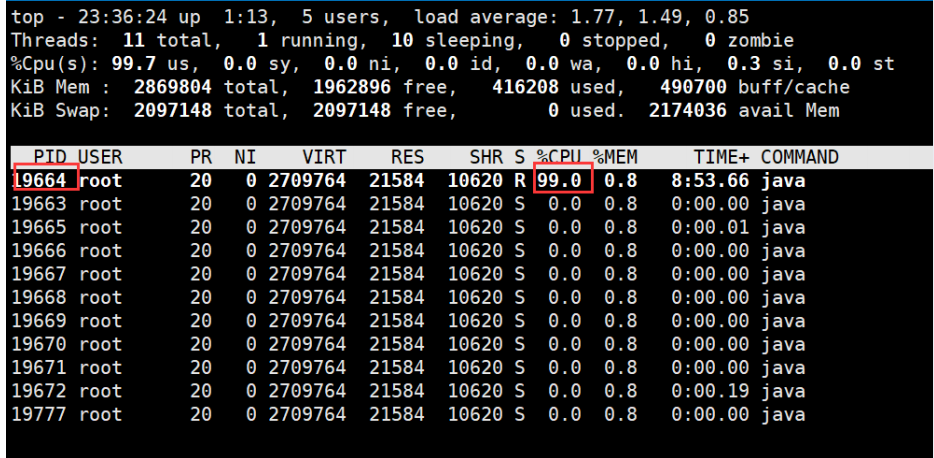Viewport: 934px width, 458px height.
Task: Click the 0:00.19 TIME+ value
Action: click(710, 391)
